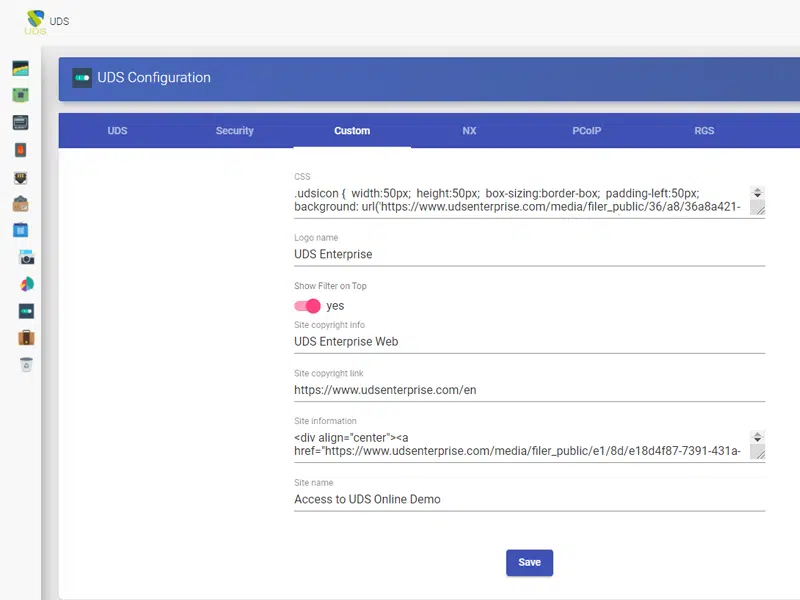This screenshot has height=600, width=800.
Task: Click the UDS logo at top left
Action: (x=35, y=22)
